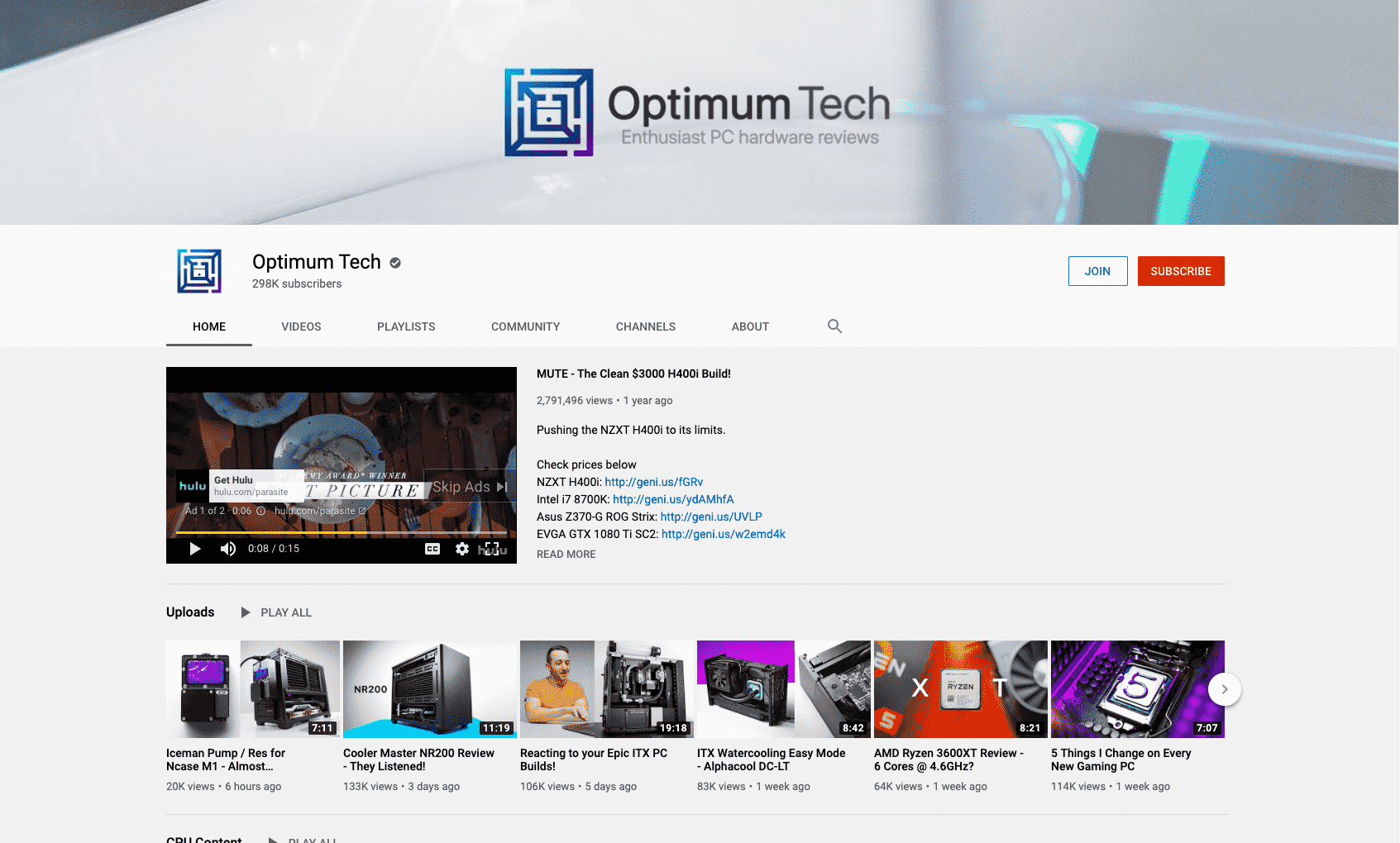
Task: Click the Optimum Tech channel avatar
Action: (199, 271)
